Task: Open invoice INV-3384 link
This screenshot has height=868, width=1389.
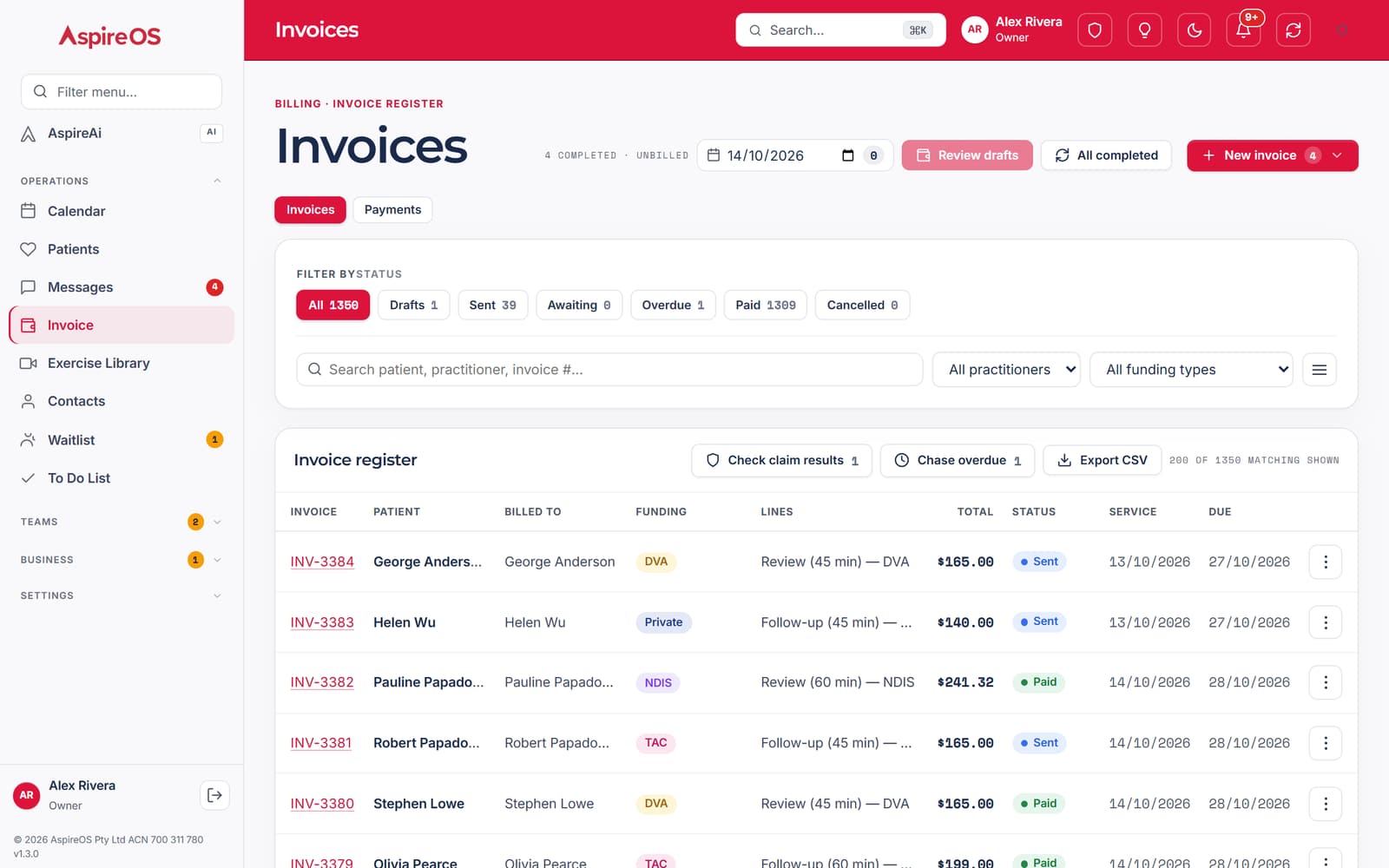Action: tap(322, 562)
